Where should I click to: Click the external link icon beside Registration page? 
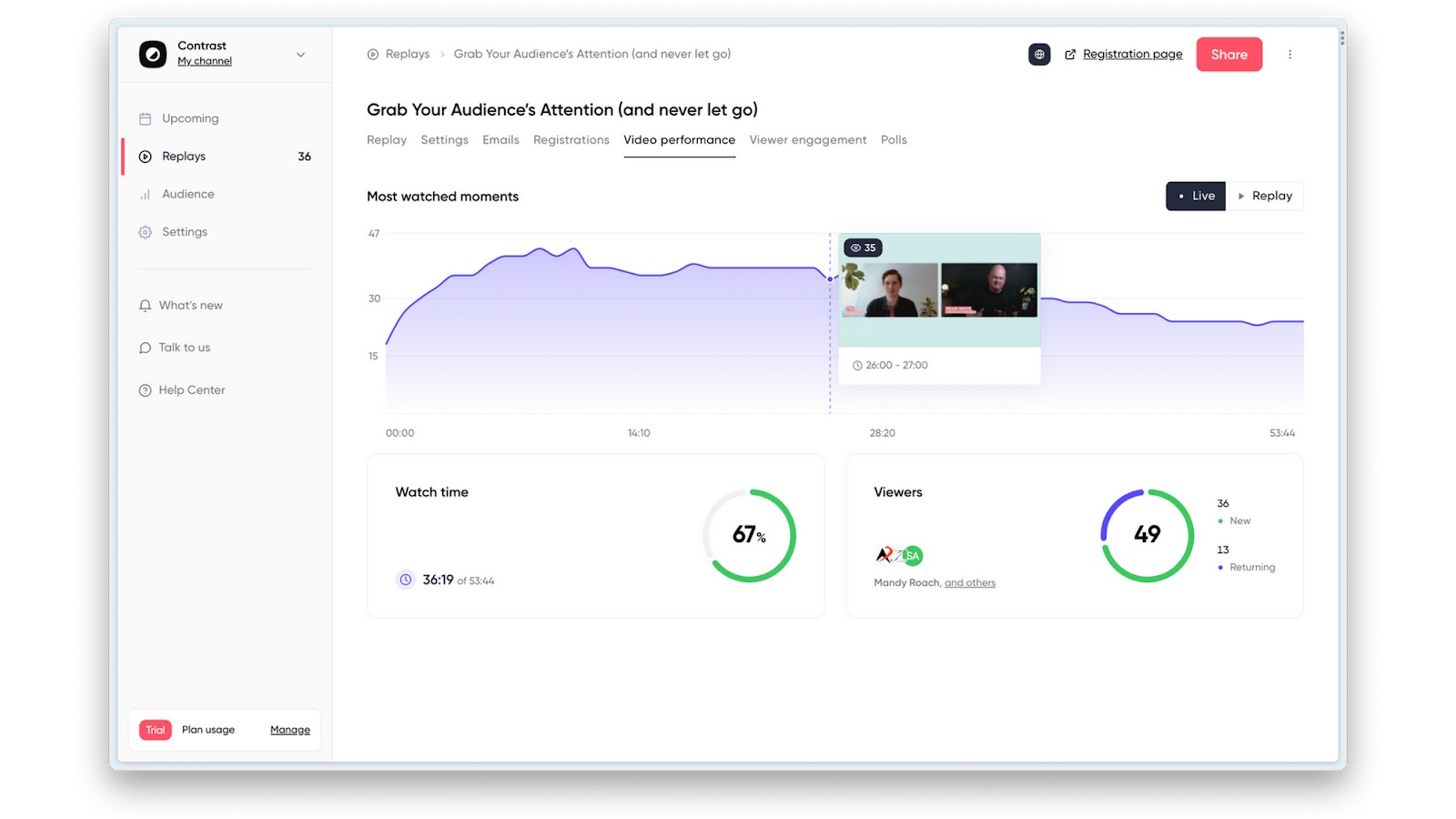click(x=1070, y=55)
